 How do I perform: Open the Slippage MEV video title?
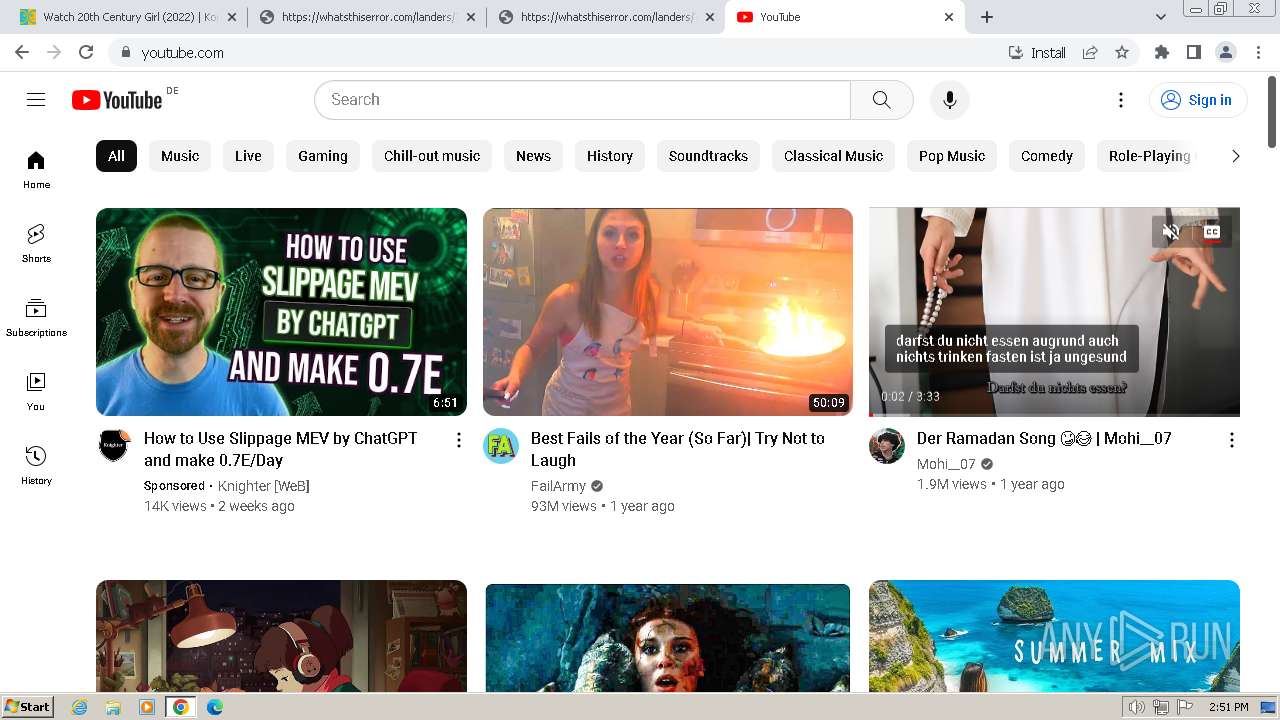point(281,449)
